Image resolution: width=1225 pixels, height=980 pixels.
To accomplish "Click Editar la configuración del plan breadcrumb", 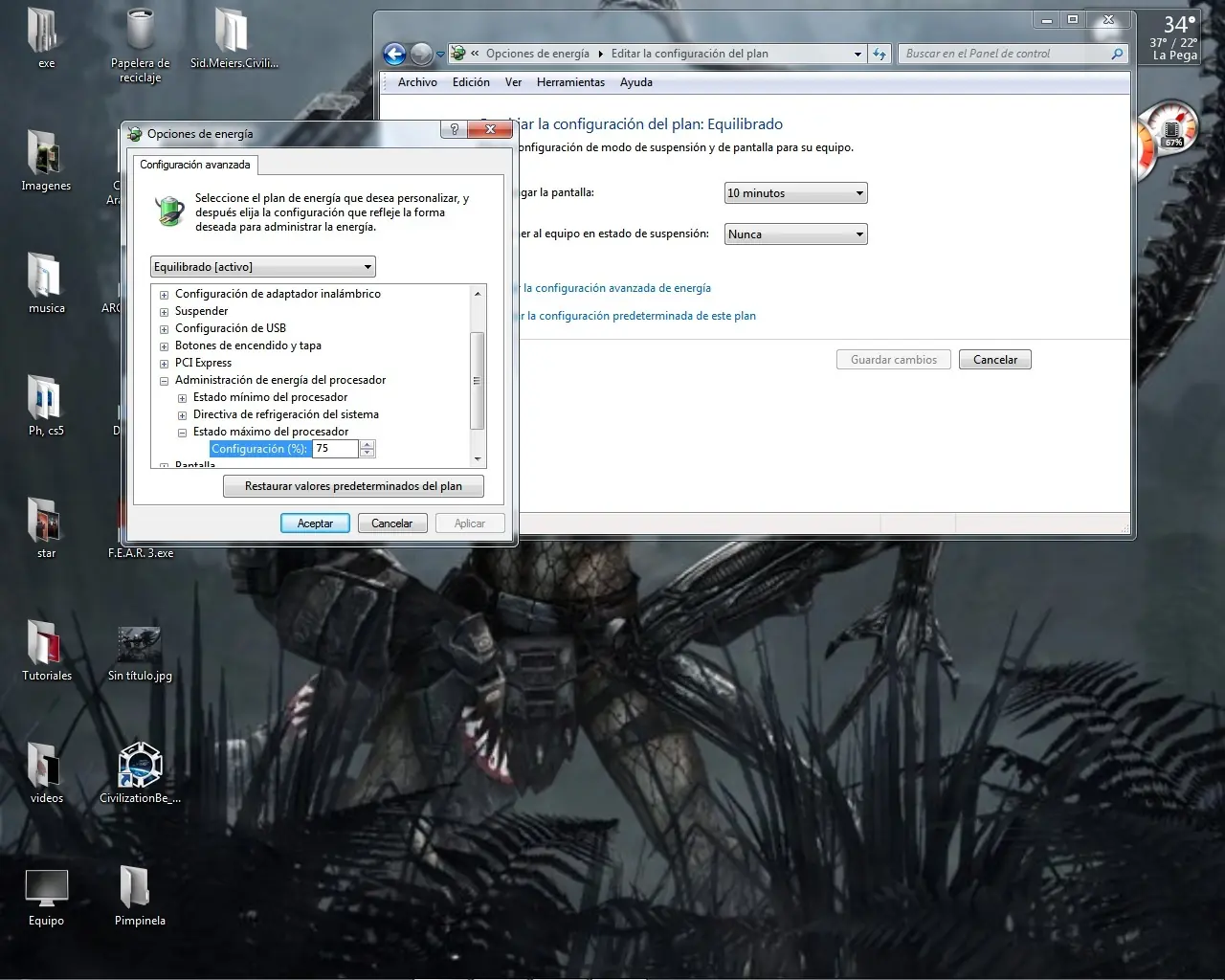I will pyautogui.click(x=690, y=54).
